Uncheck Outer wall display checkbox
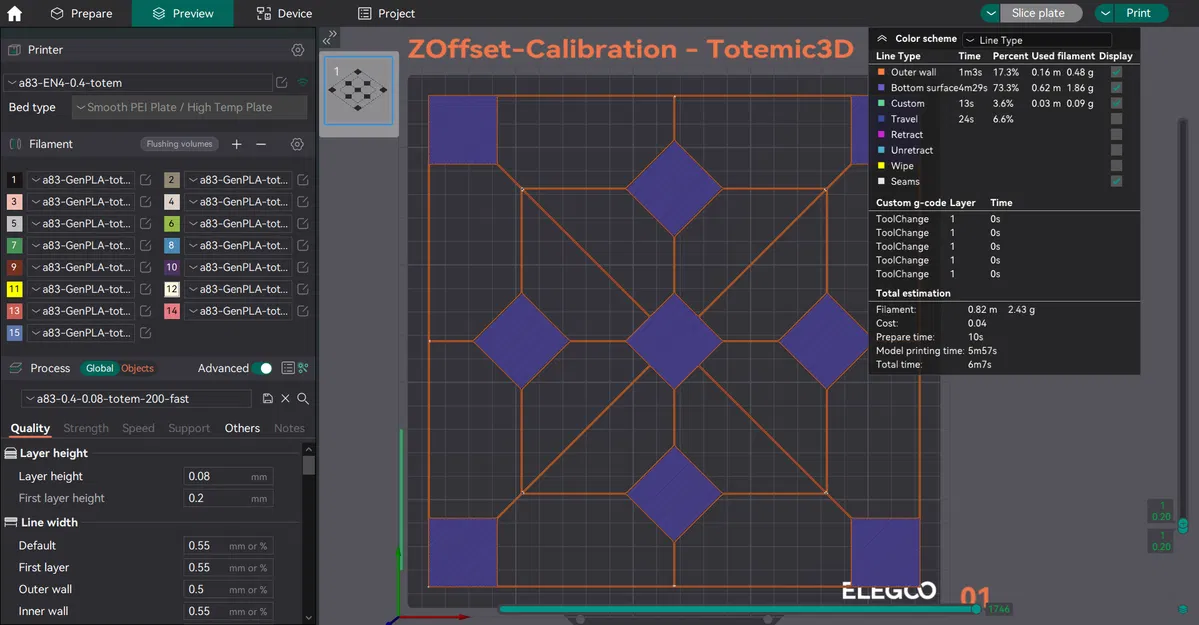1199x625 pixels. [1116, 72]
